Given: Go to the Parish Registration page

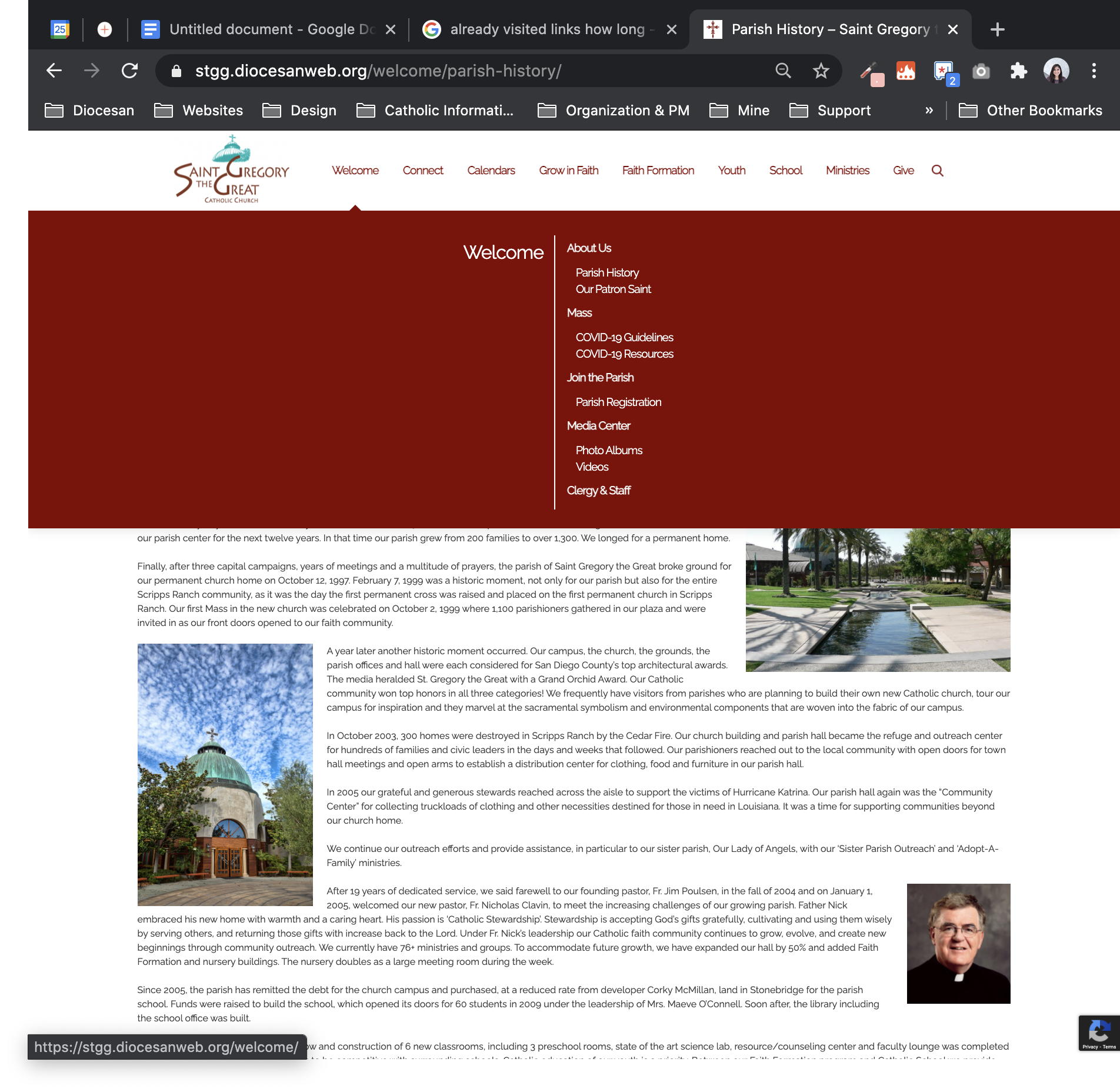Looking at the screenshot, I should (618, 402).
